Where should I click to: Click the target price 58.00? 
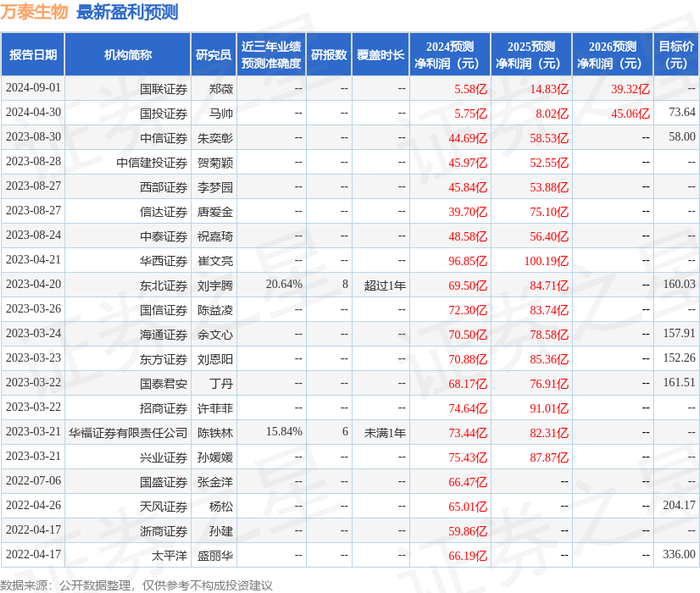[x=682, y=137]
